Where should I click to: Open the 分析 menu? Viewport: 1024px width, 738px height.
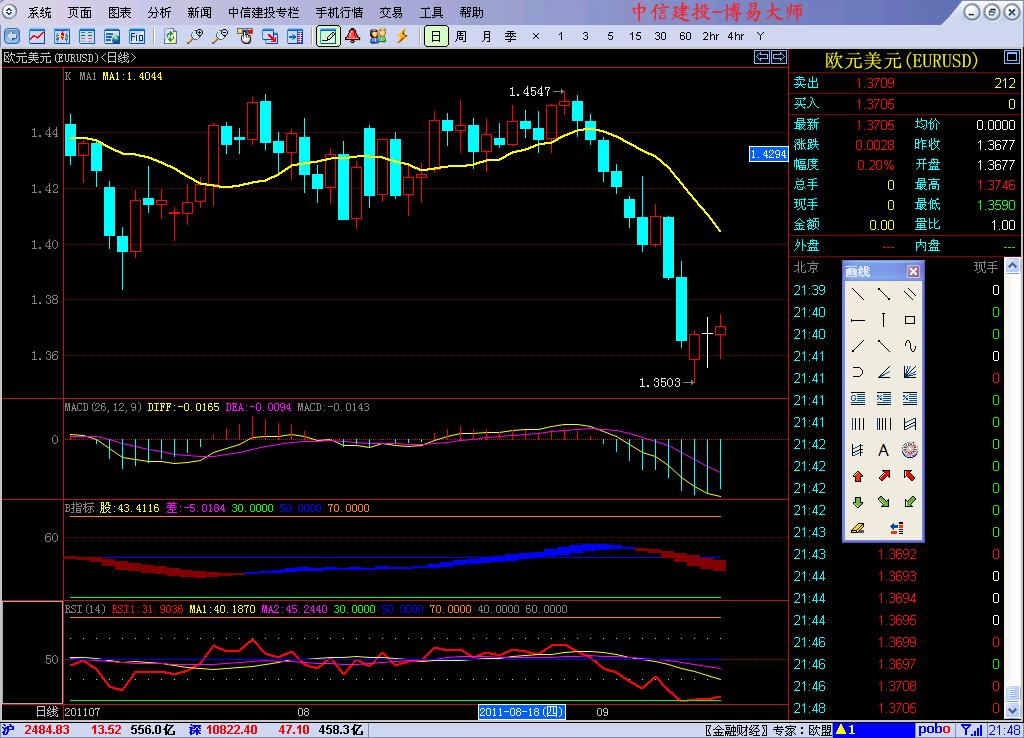click(159, 12)
